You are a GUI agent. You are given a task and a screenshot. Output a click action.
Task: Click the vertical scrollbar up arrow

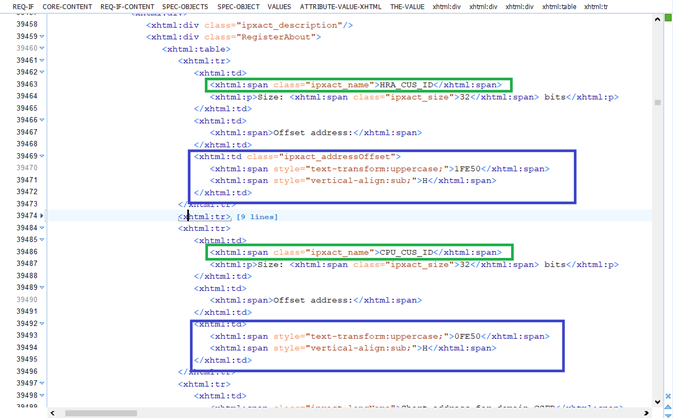[657, 19]
